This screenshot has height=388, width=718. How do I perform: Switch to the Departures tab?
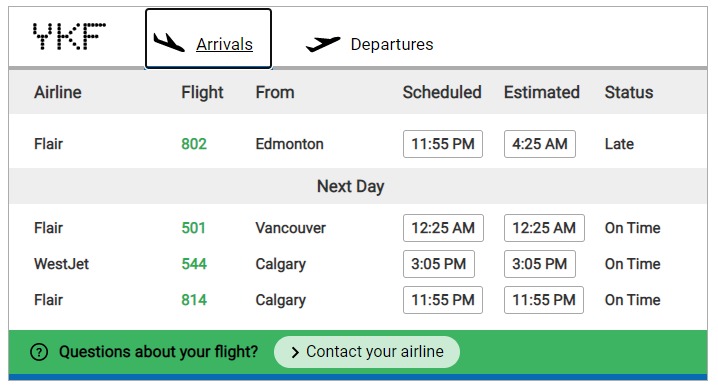[369, 44]
